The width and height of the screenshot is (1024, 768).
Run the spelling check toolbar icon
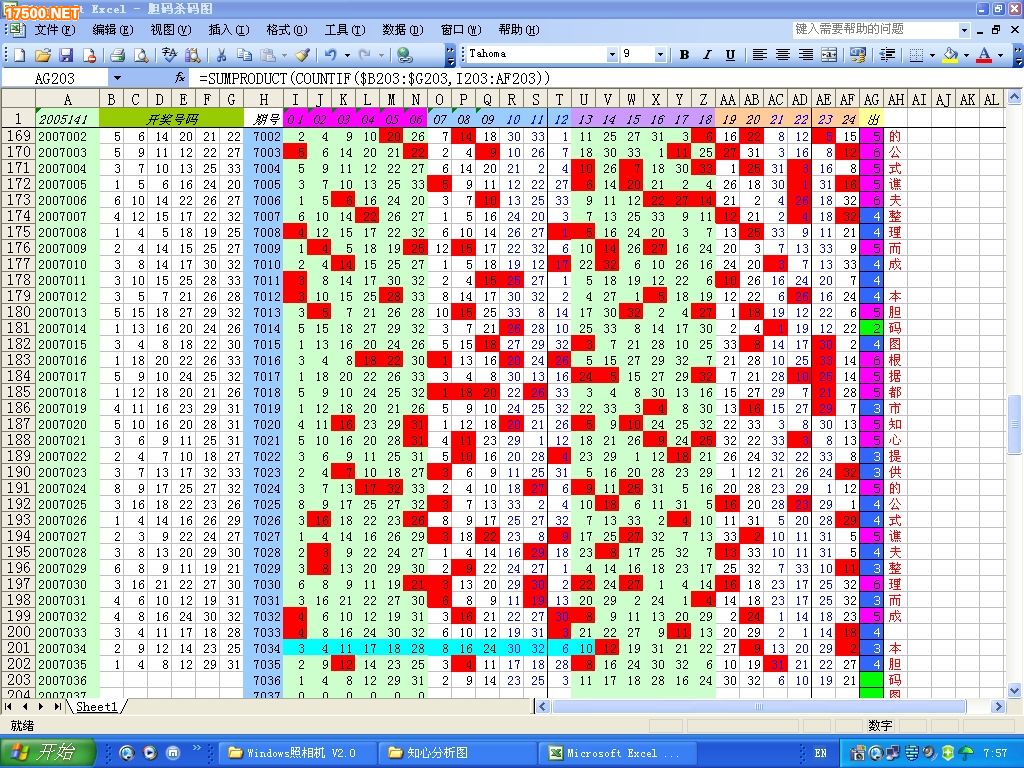(x=169, y=56)
